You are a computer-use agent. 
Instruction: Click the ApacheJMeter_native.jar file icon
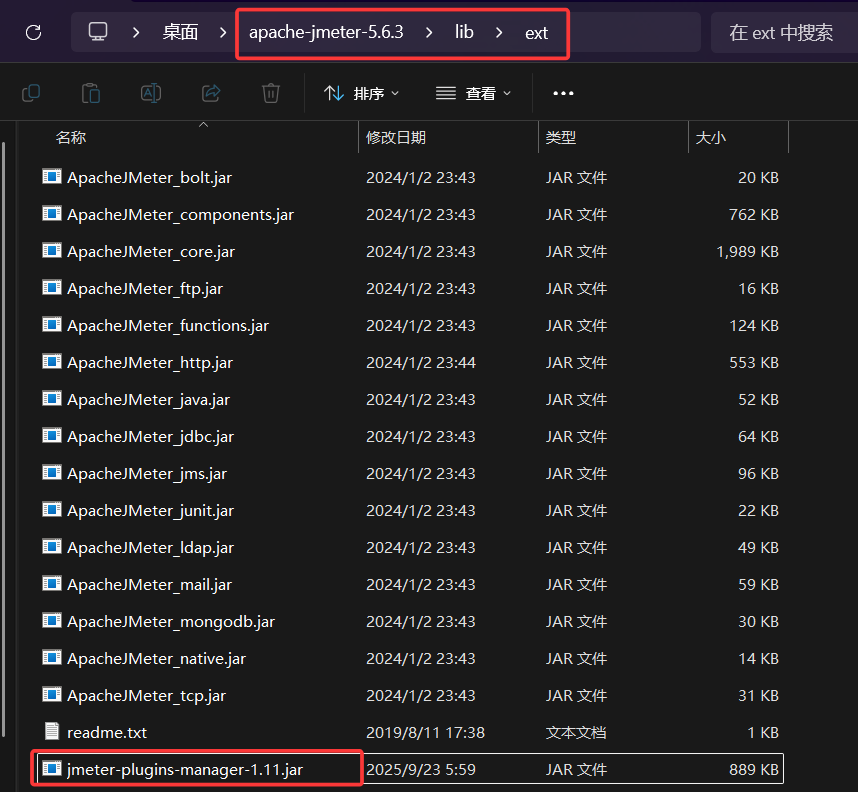point(51,658)
